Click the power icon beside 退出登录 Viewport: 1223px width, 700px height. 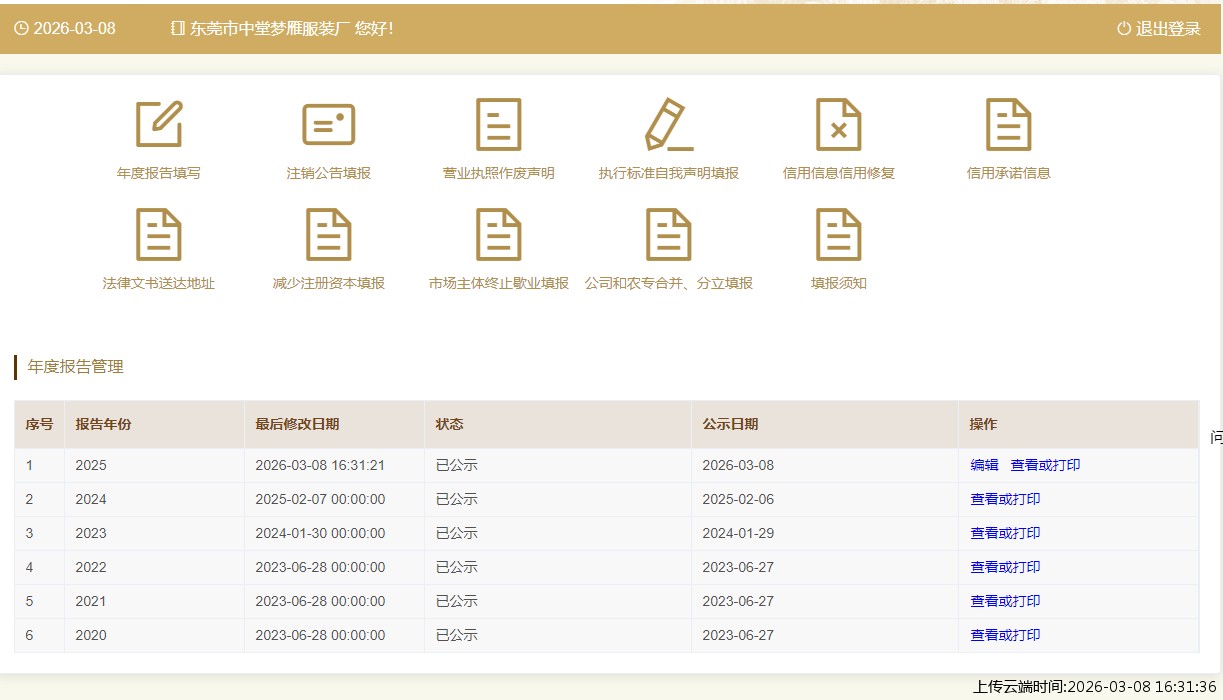(1124, 29)
